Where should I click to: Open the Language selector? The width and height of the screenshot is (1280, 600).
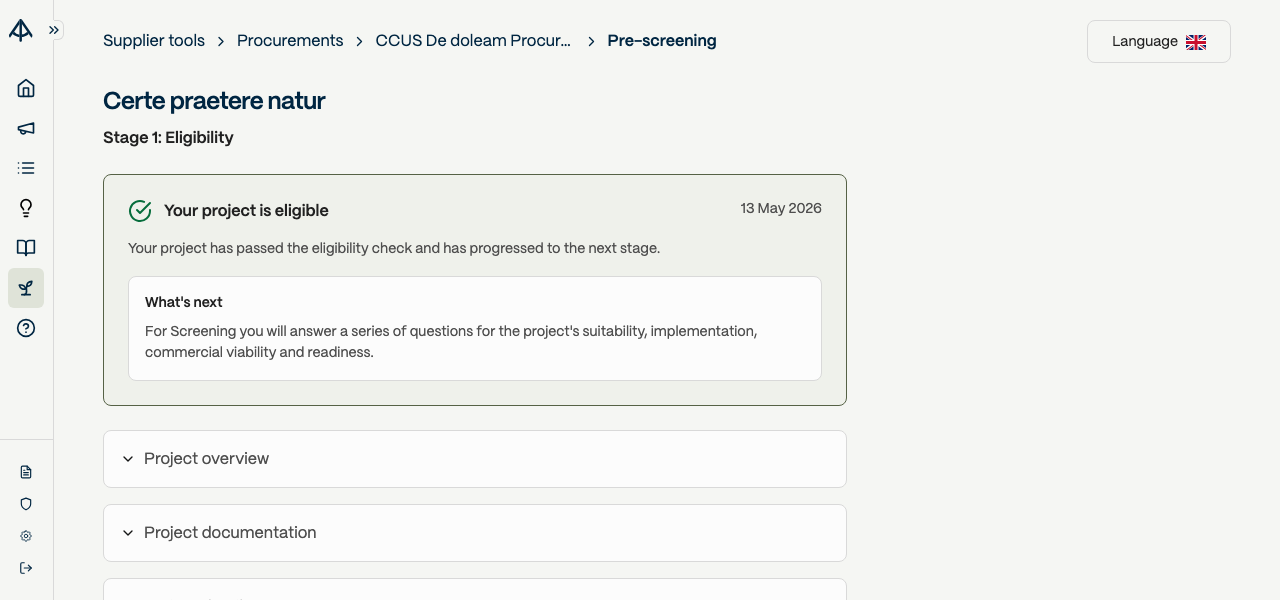(x=1159, y=42)
